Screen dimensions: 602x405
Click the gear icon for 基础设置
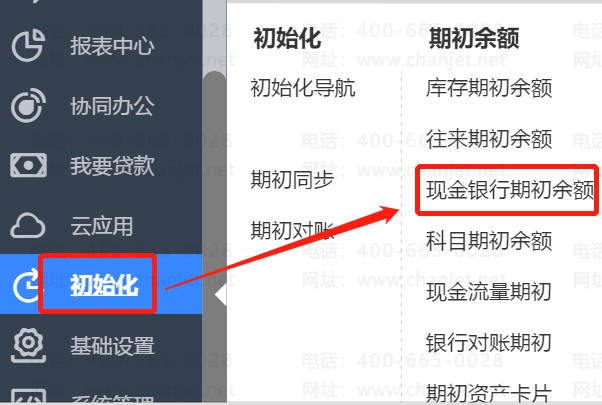pyautogui.click(x=28, y=345)
